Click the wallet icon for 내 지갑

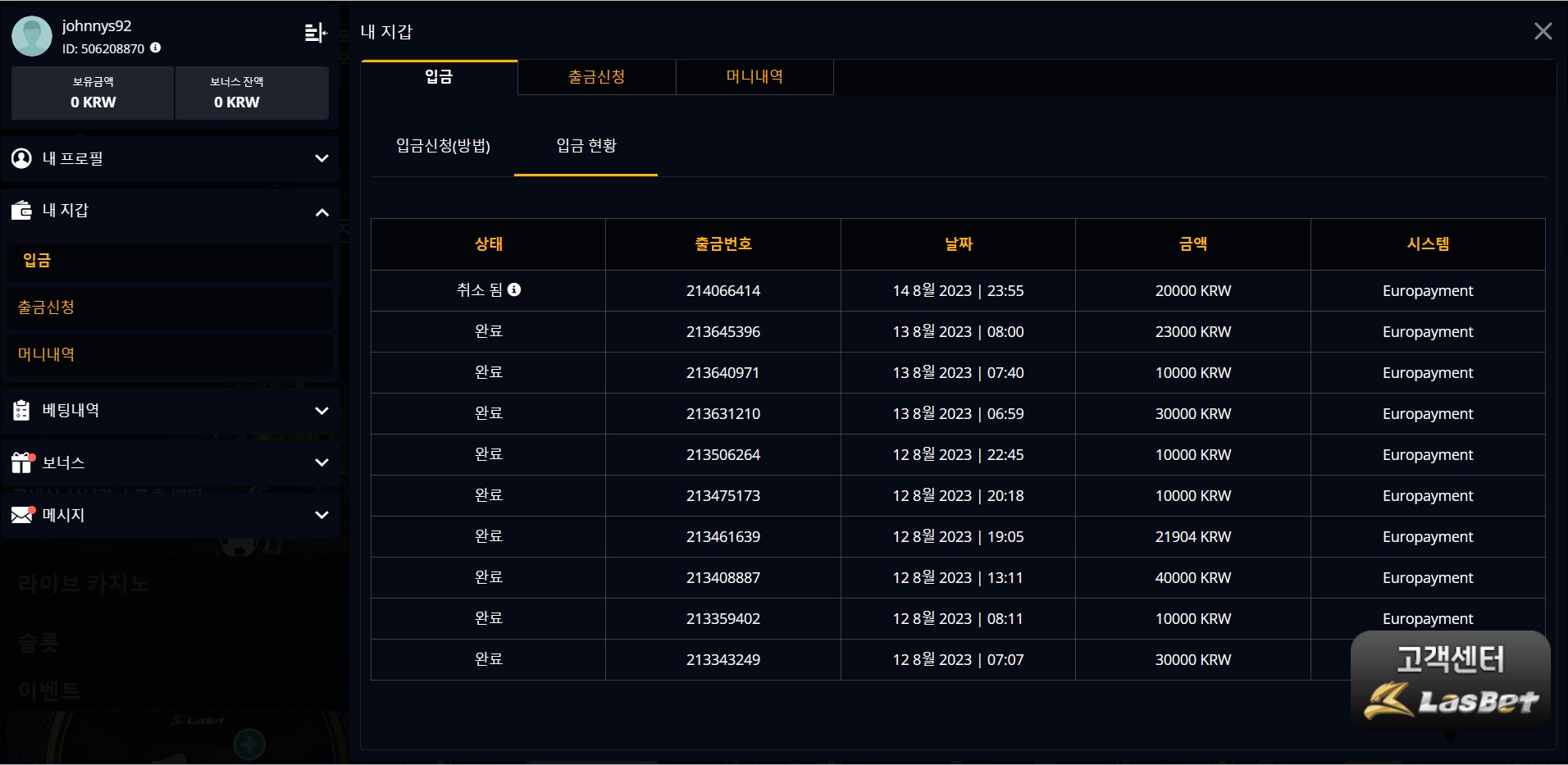tap(21, 211)
